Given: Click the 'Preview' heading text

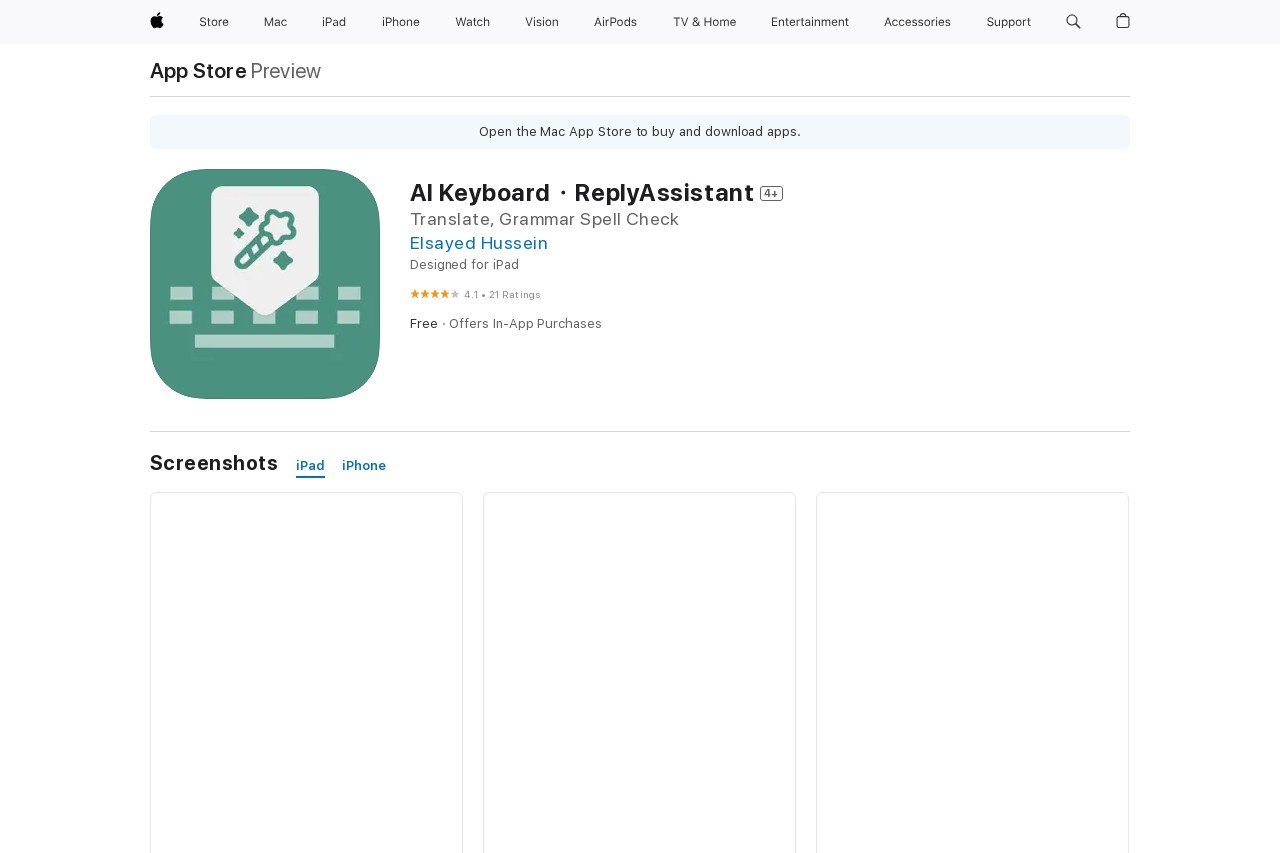Looking at the screenshot, I should [286, 71].
